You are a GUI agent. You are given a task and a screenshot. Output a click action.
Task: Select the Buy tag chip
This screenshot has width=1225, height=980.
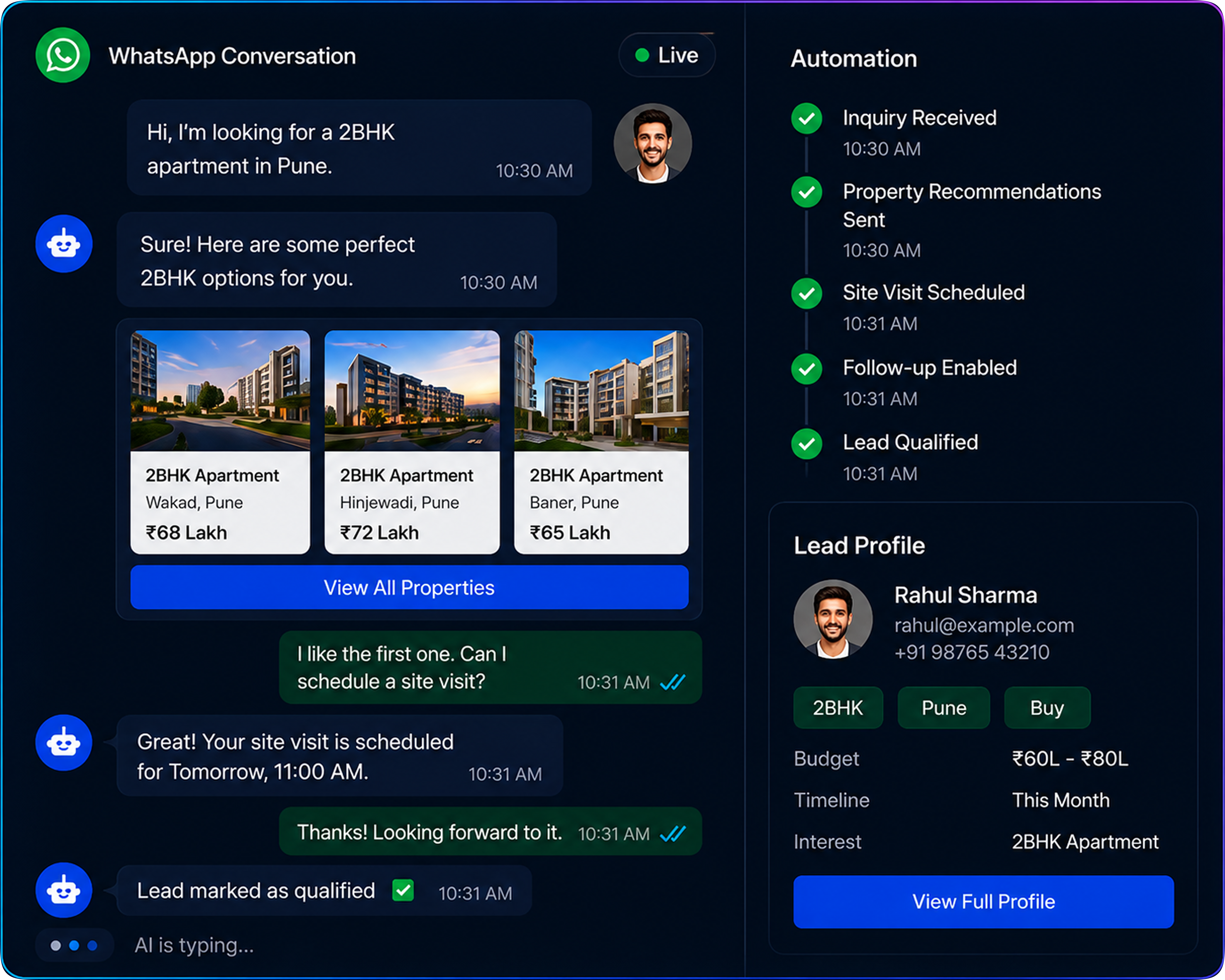pyautogui.click(x=1047, y=708)
